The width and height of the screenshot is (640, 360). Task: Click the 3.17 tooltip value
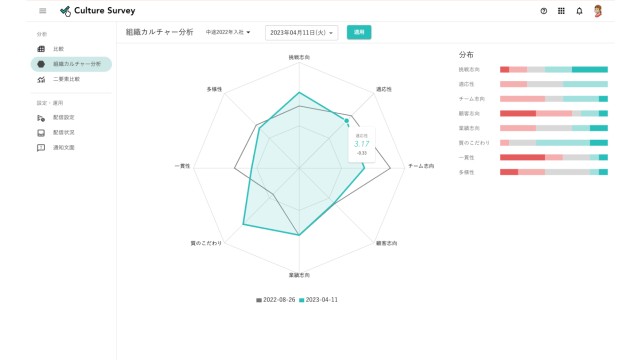tap(362, 144)
